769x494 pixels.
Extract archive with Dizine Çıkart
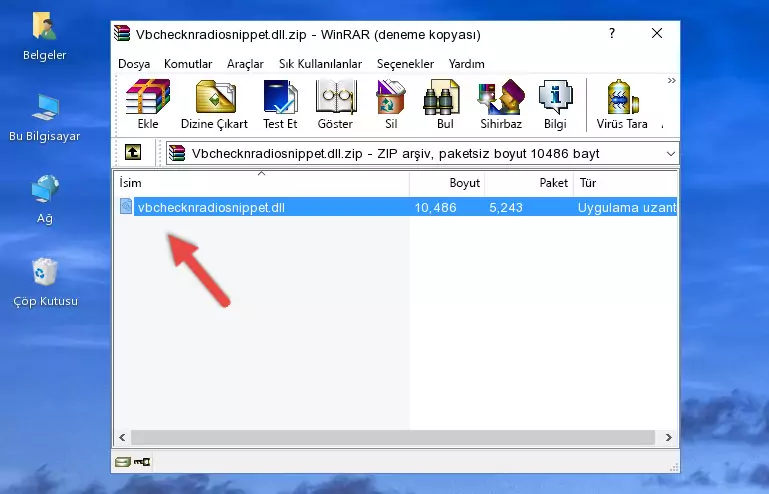215,104
